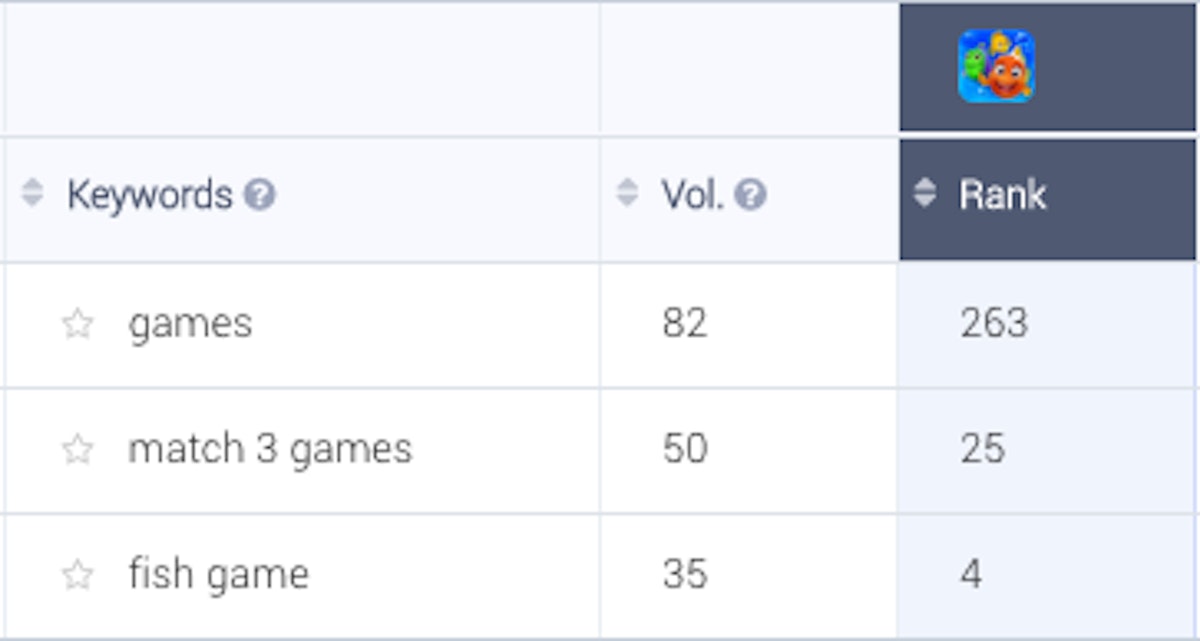Click the help icon beside Keywords
Screen dimensions: 1200x641
click(259, 195)
